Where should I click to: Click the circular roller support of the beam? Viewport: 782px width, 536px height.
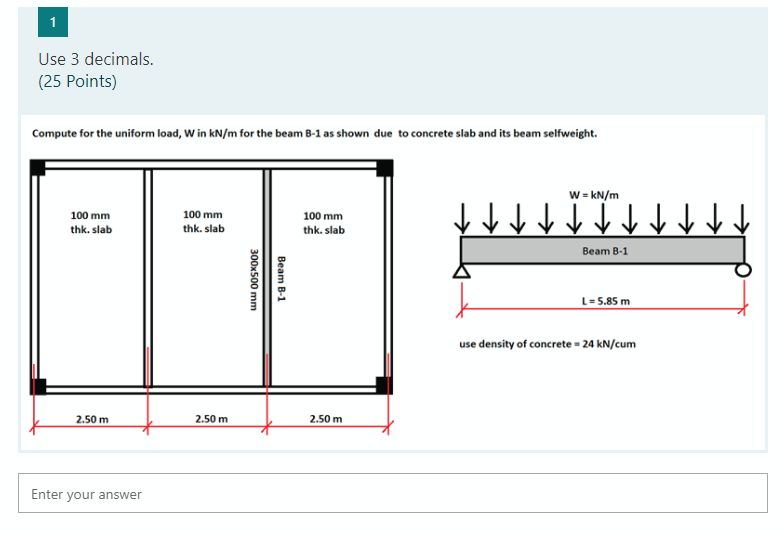(743, 270)
